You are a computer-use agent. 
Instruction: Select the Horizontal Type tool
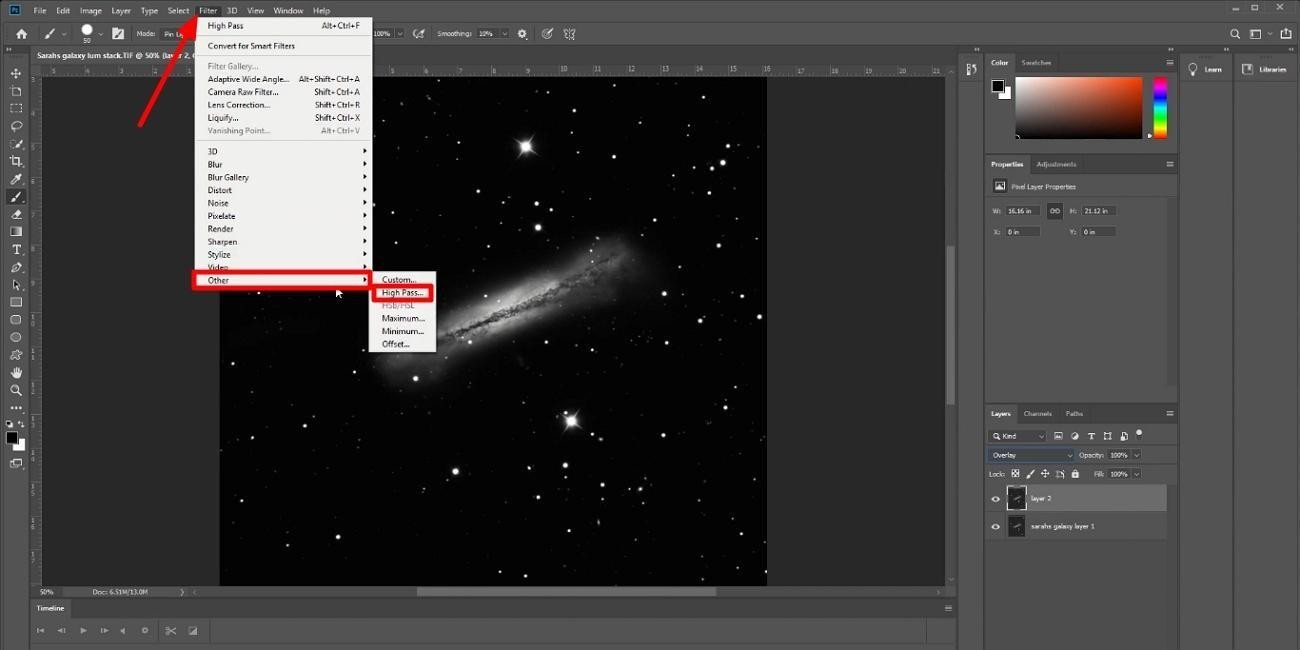pos(16,249)
